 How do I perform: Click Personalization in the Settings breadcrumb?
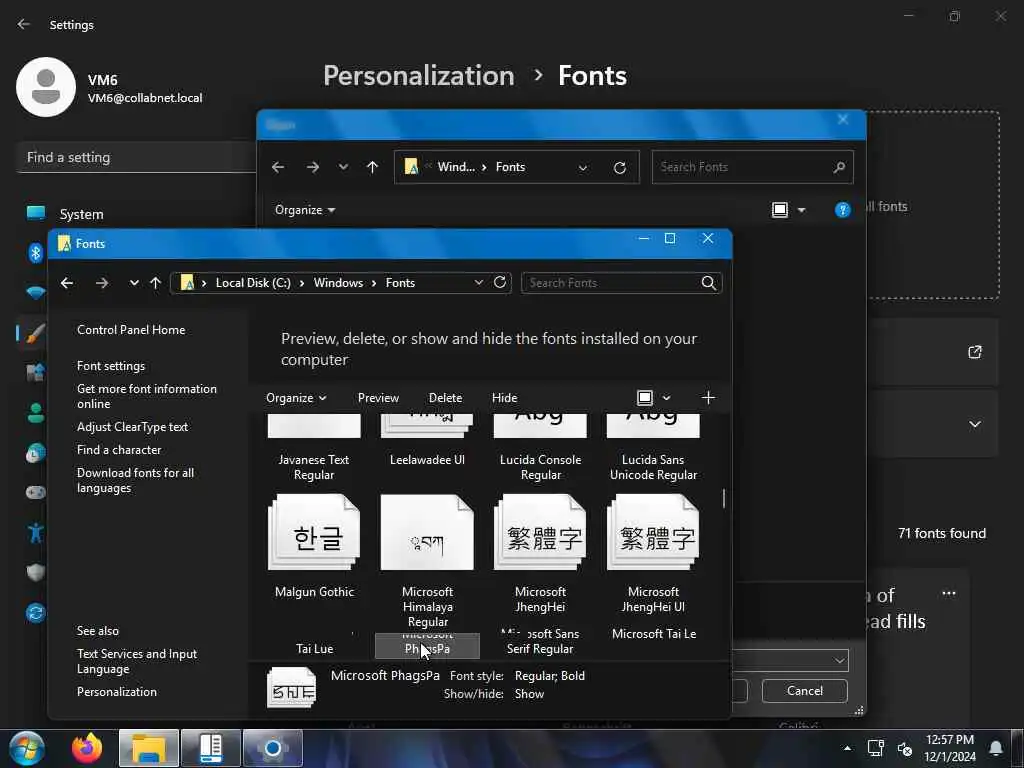[419, 76]
